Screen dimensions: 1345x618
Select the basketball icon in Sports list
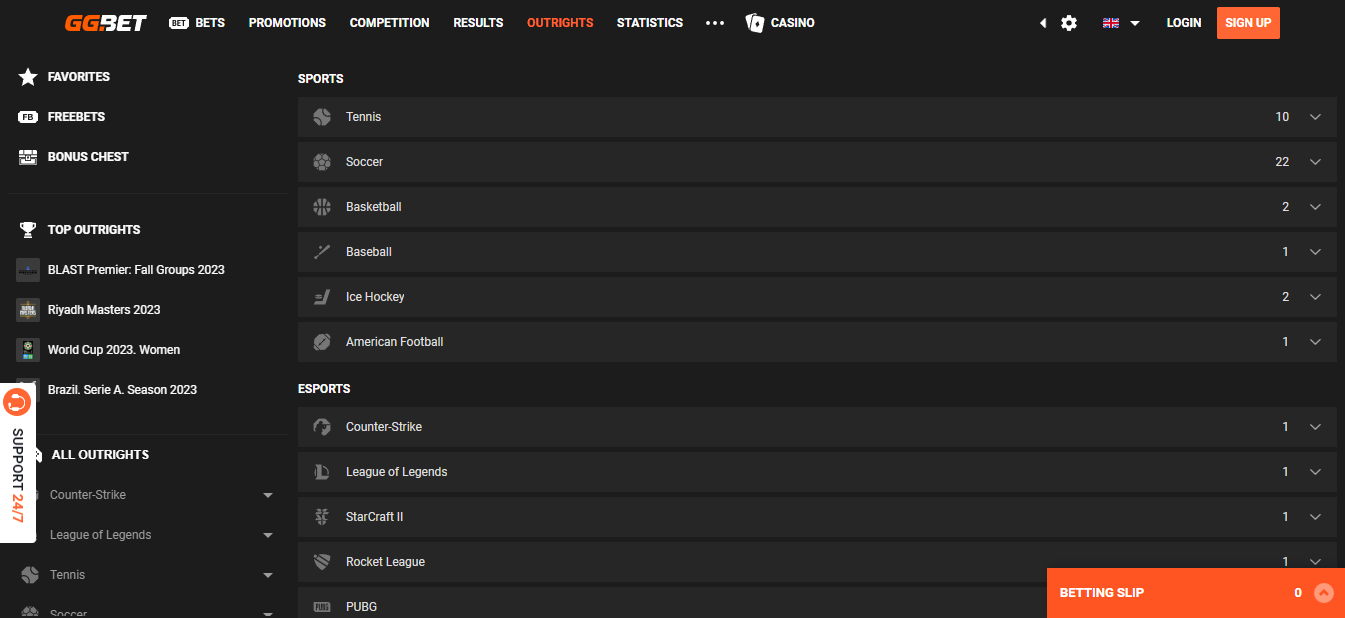[322, 207]
